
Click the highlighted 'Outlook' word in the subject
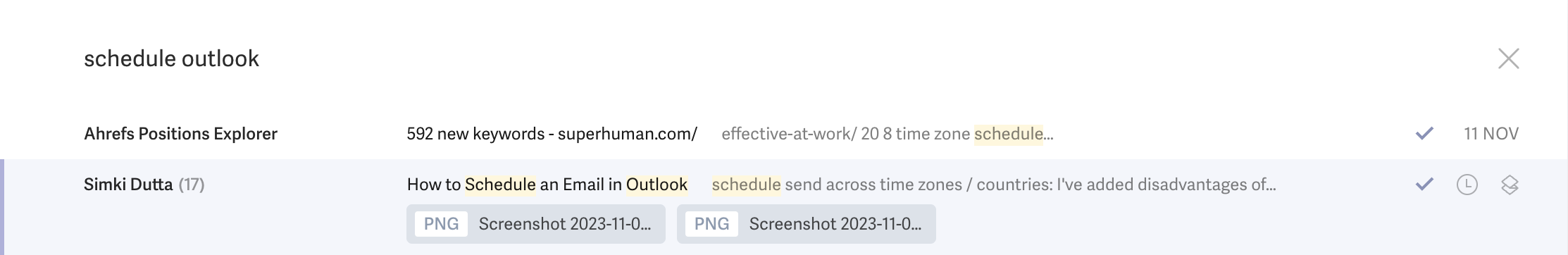point(657,185)
